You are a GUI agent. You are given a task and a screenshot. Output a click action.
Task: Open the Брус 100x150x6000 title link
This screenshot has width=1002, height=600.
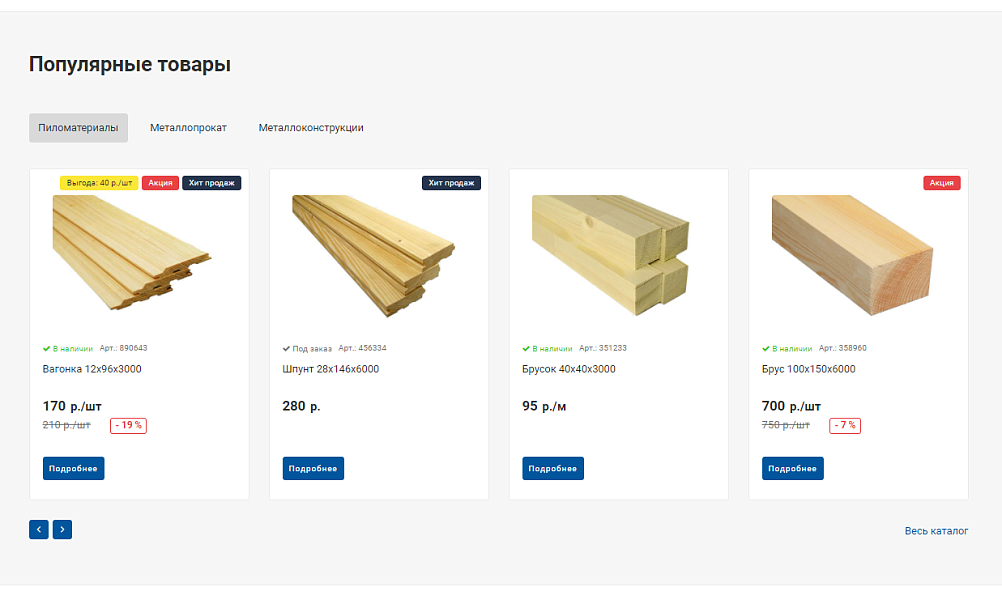point(808,369)
